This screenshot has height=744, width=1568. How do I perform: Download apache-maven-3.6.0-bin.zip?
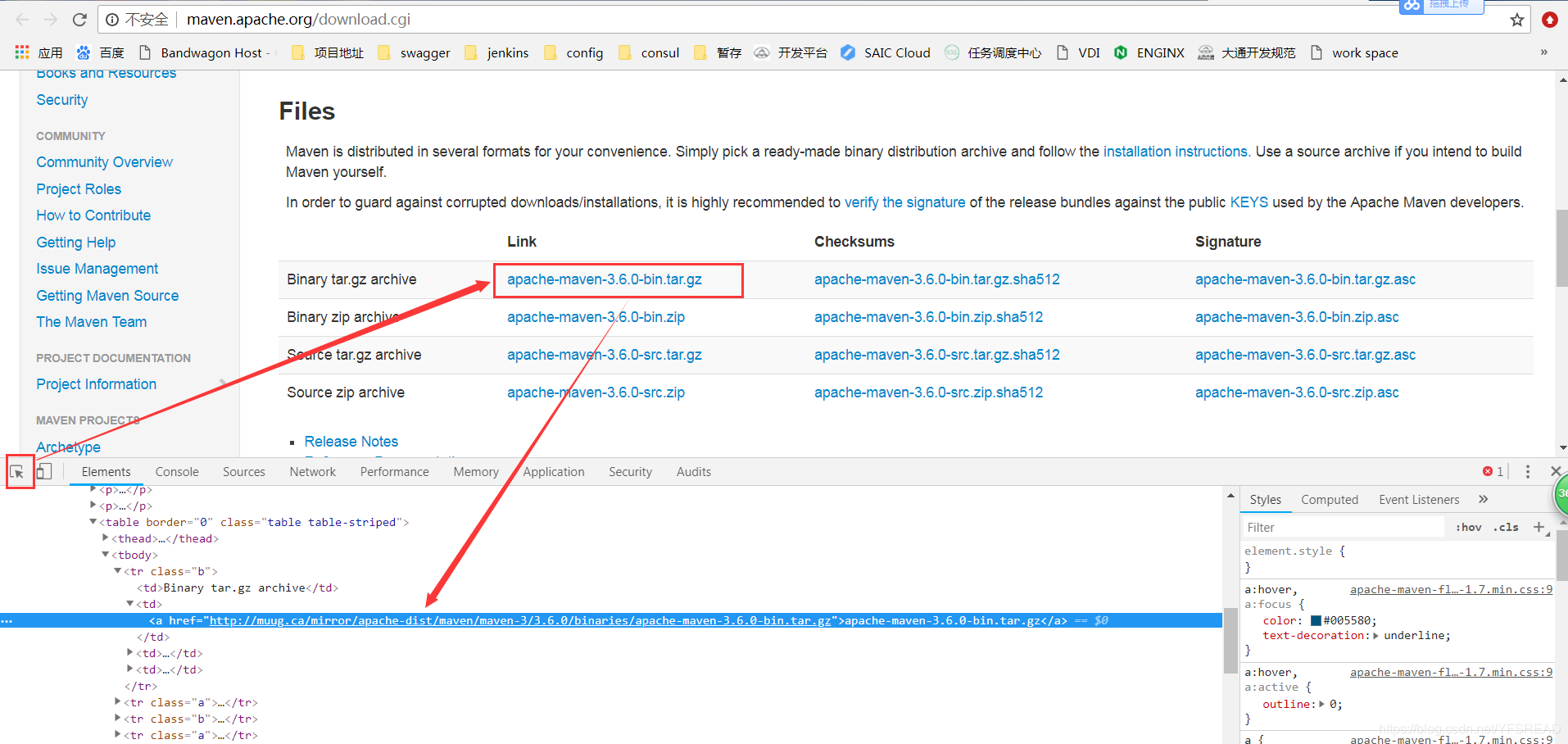(596, 317)
